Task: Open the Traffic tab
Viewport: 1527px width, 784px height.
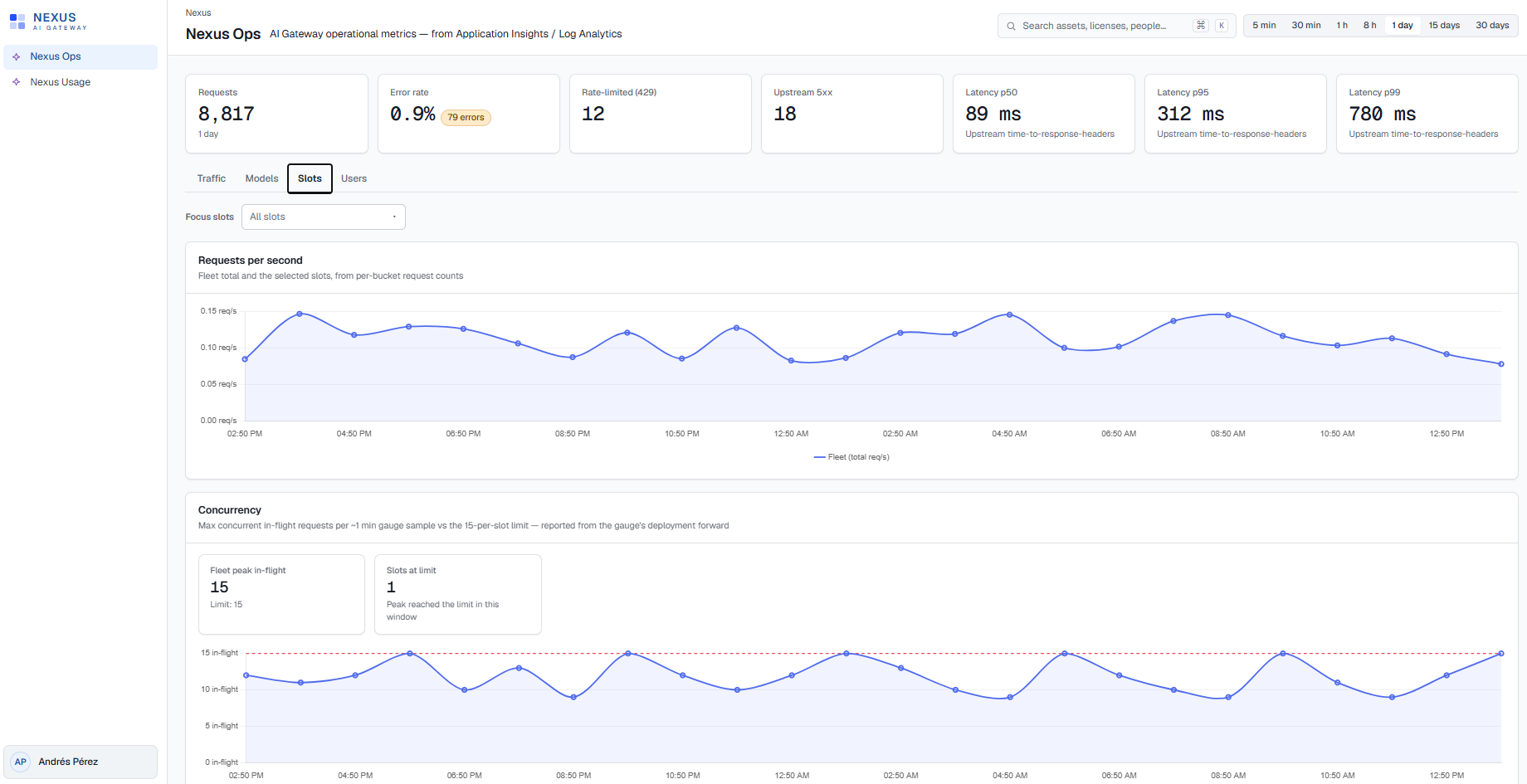Action: 212,178
